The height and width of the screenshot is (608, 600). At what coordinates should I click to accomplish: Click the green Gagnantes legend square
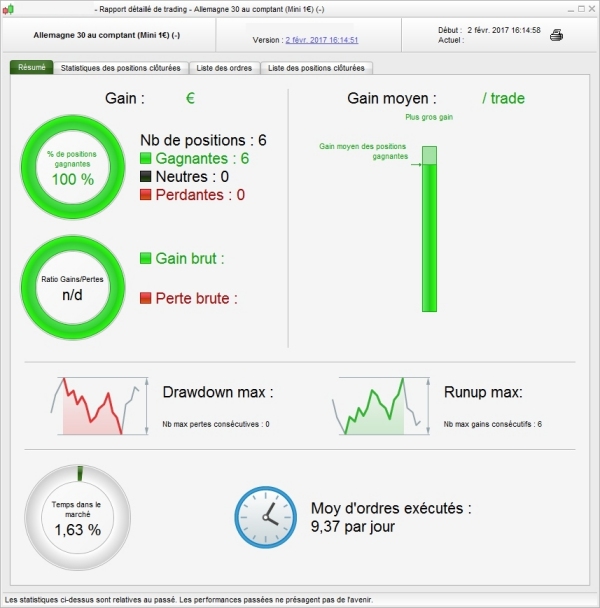[145, 158]
